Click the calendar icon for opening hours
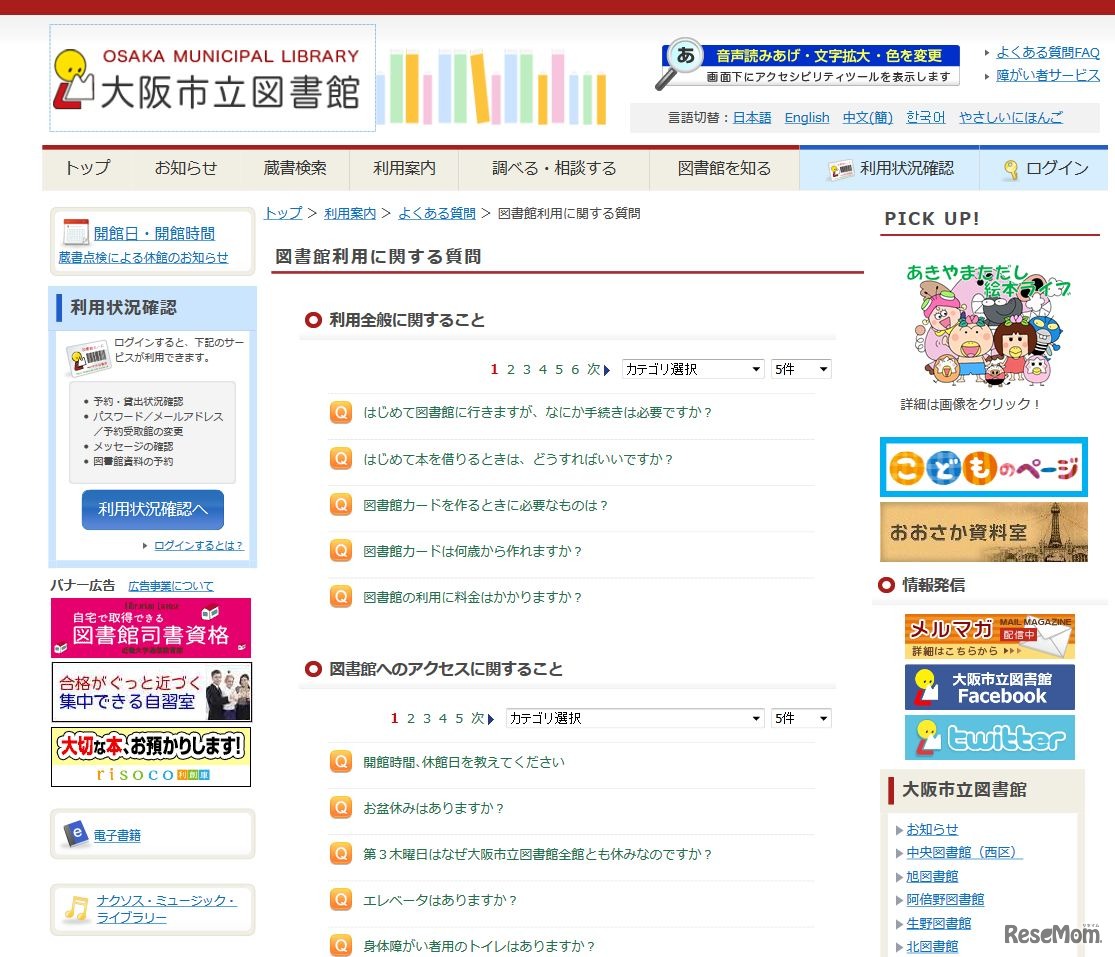Screen dimensions: 1115x957 [x=76, y=233]
